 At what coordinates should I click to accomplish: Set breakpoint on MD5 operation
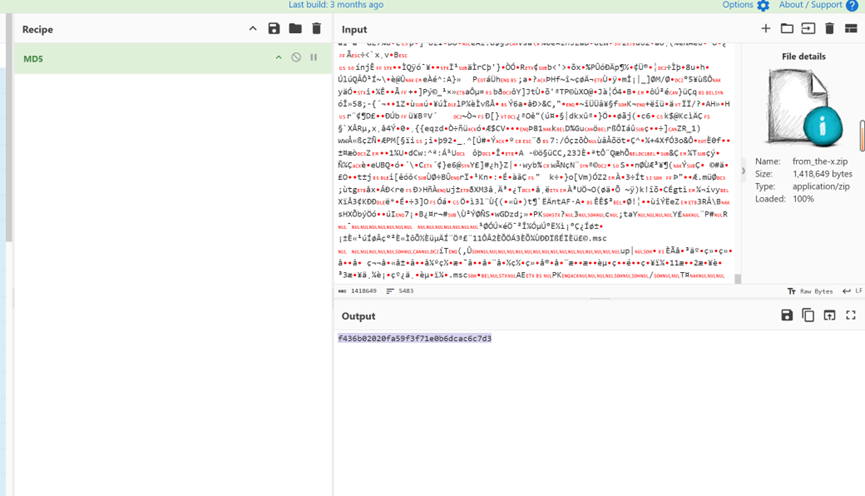click(314, 57)
